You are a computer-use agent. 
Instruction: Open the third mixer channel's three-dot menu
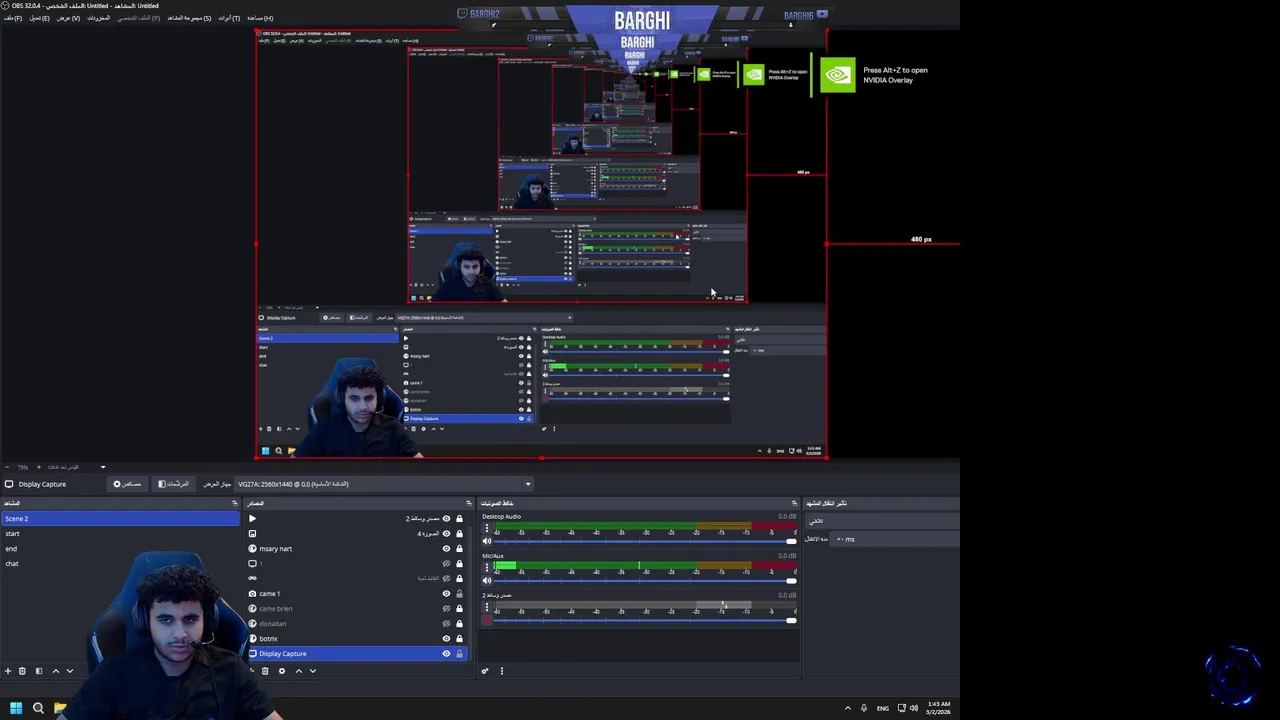pyautogui.click(x=487, y=607)
